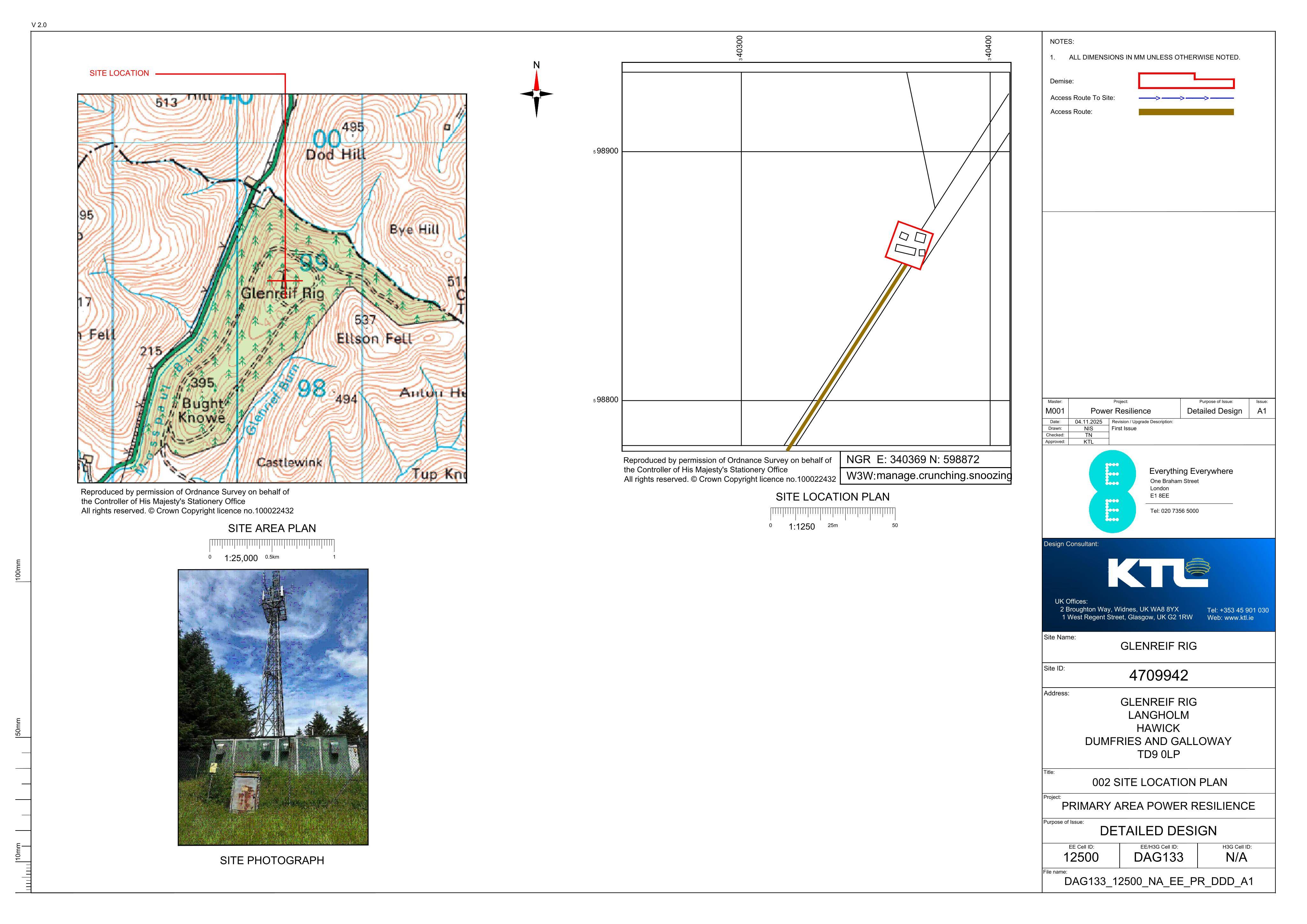Click the north arrow compass symbol
This screenshot has height=924, width=1307.
point(536,94)
